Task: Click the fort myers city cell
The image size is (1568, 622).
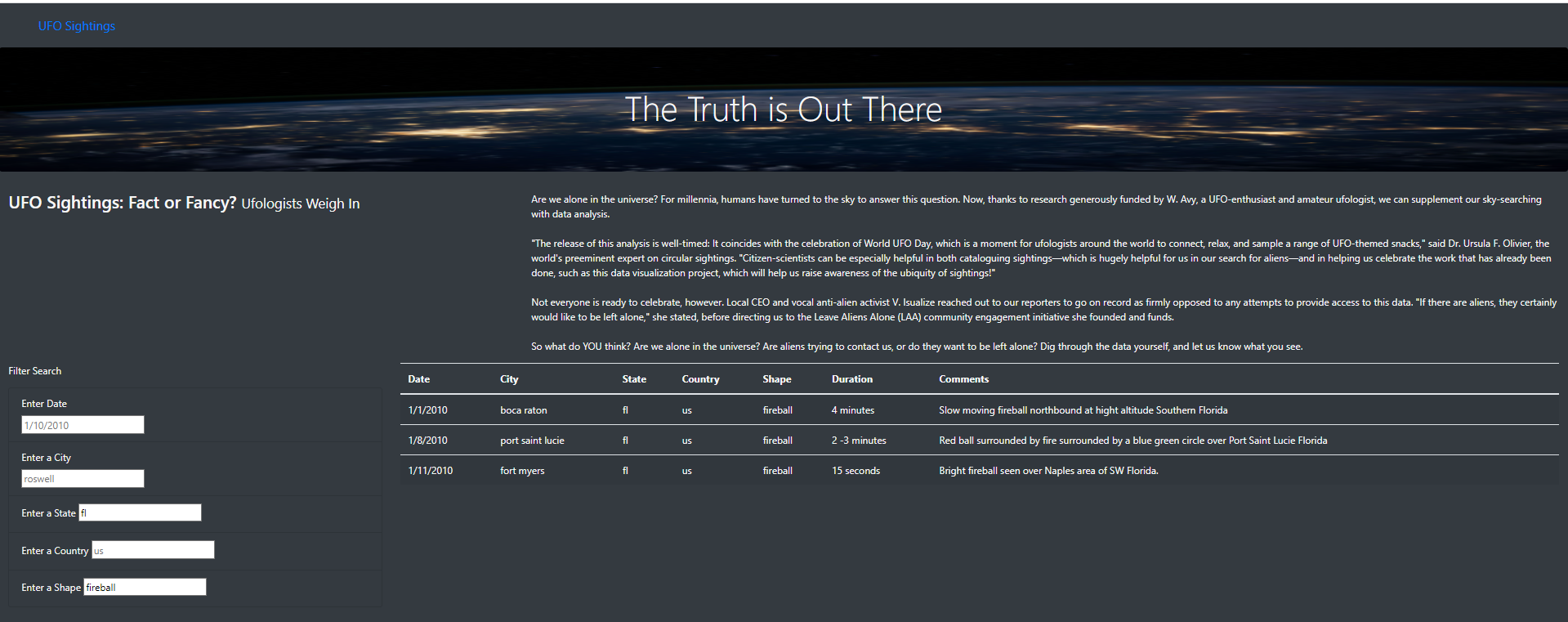Action: (x=522, y=471)
